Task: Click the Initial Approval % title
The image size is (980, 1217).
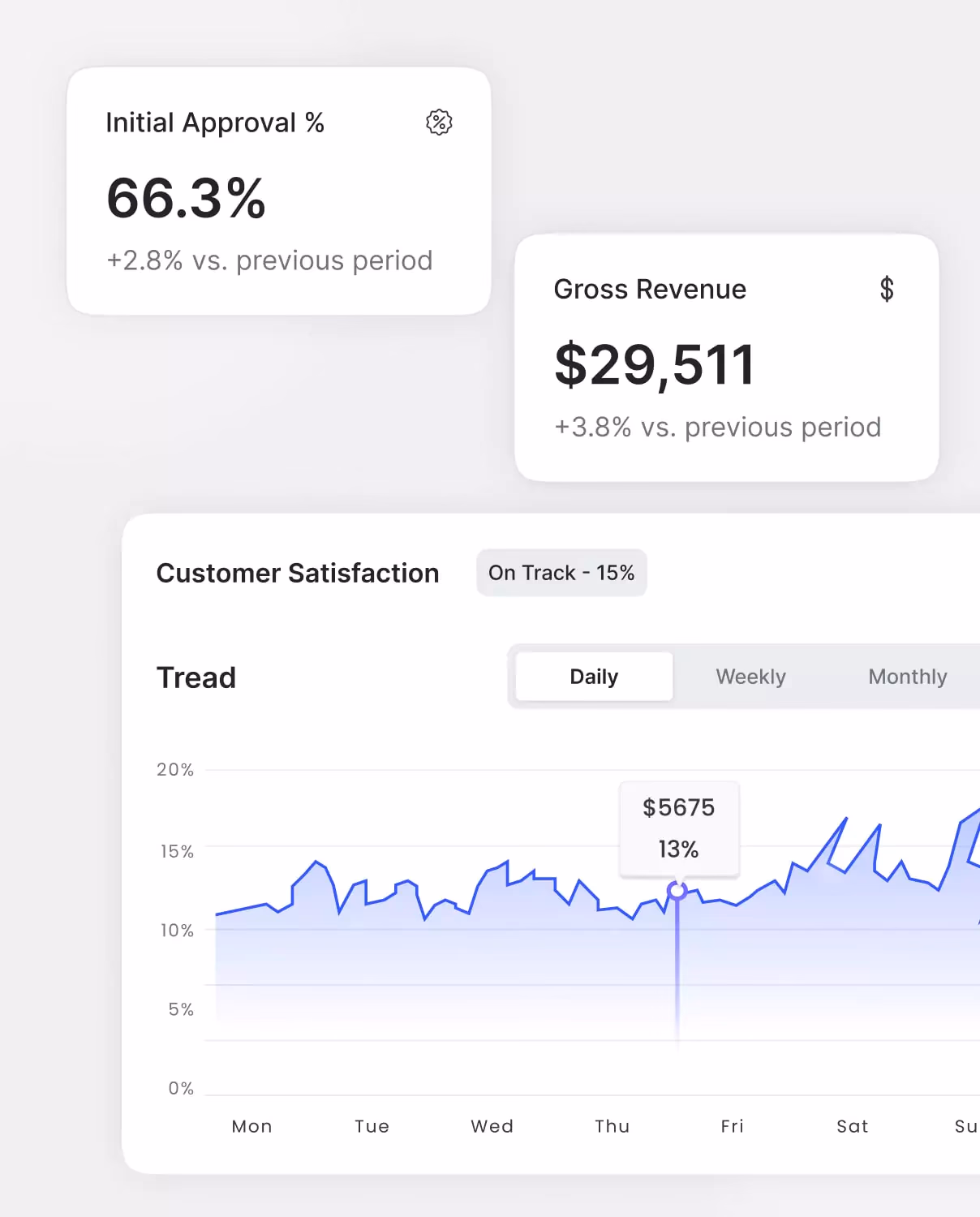Action: (215, 123)
